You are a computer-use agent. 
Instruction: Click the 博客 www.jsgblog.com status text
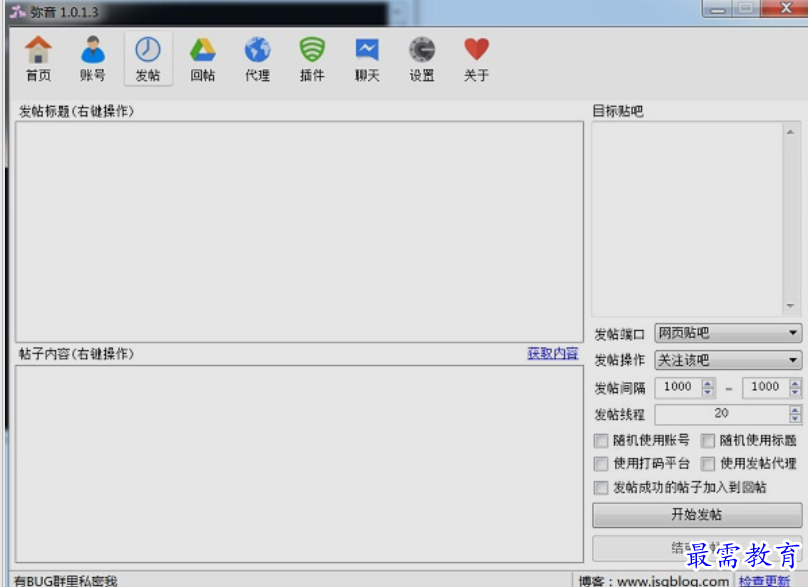pos(653,581)
